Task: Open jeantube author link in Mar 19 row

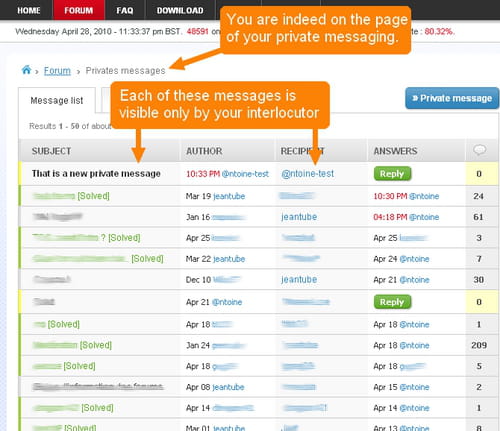Action: tap(229, 196)
